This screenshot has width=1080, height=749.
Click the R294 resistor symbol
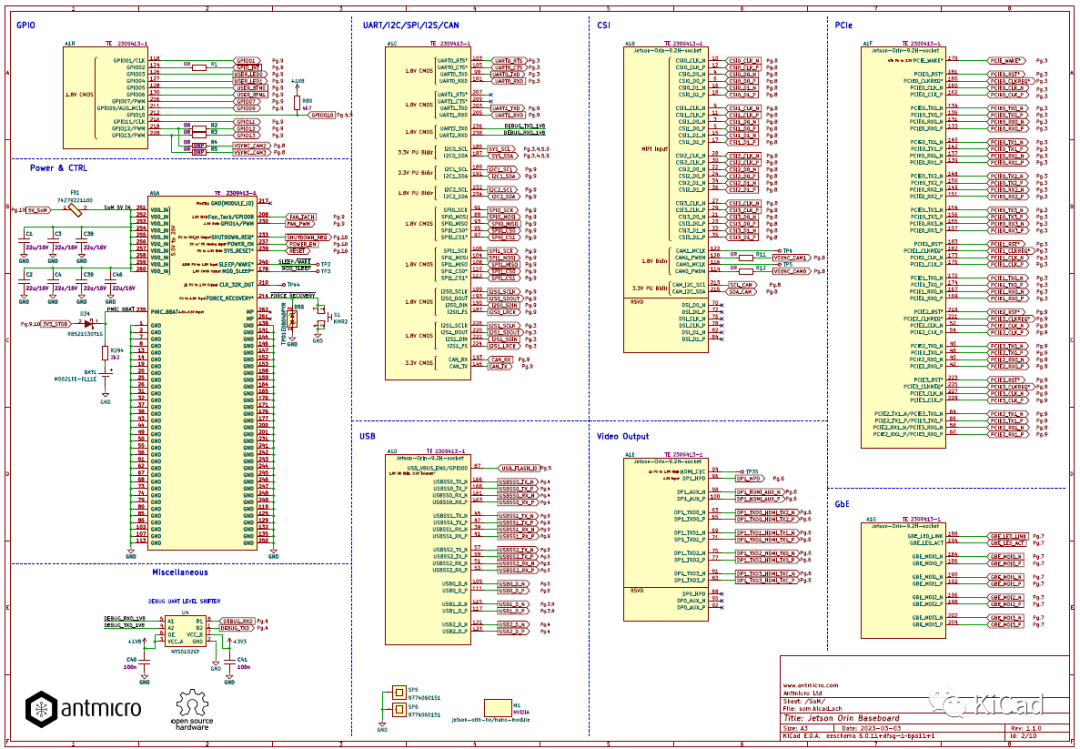point(105,353)
